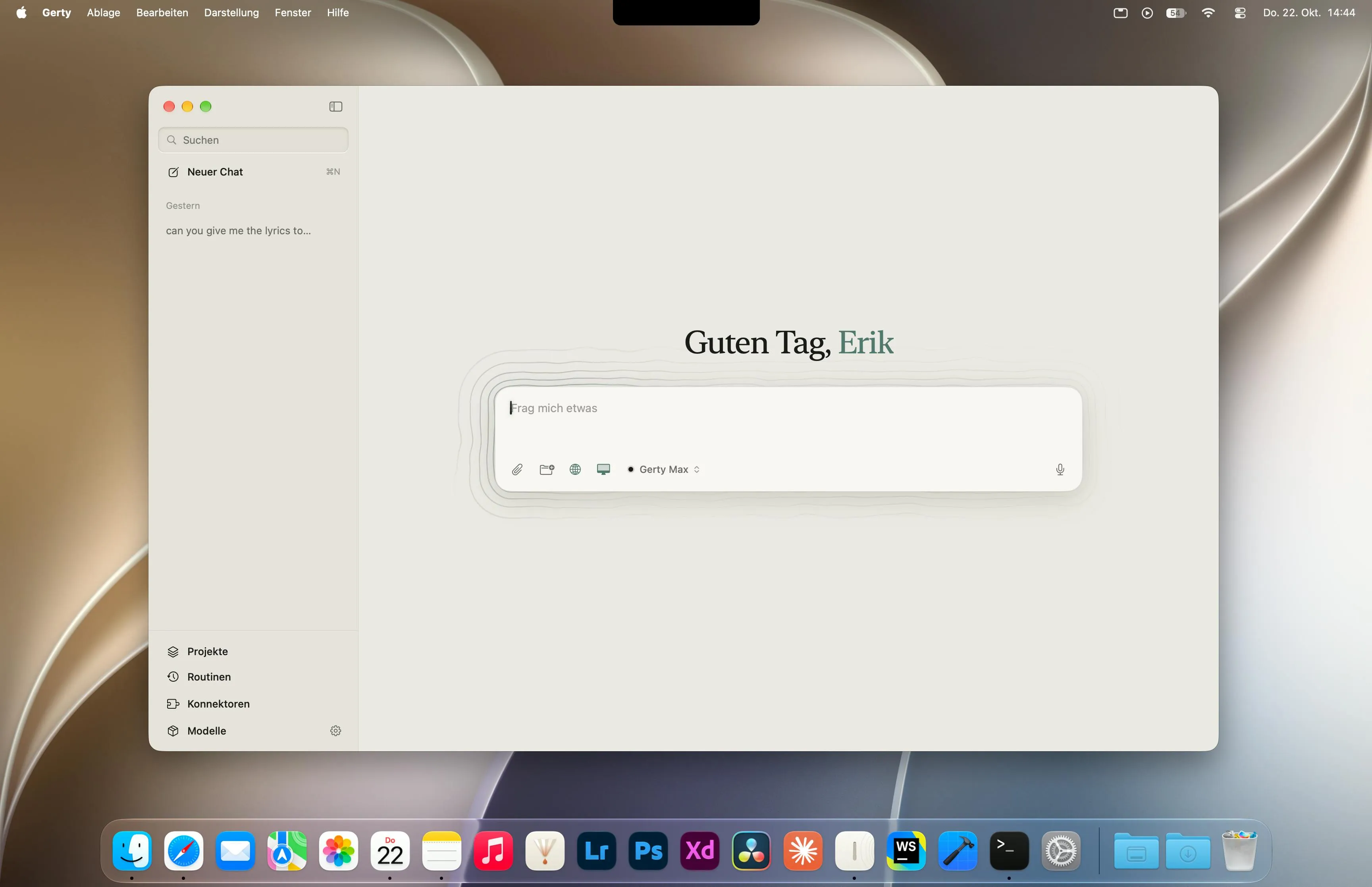Launch Safari from the Dock

point(184,851)
